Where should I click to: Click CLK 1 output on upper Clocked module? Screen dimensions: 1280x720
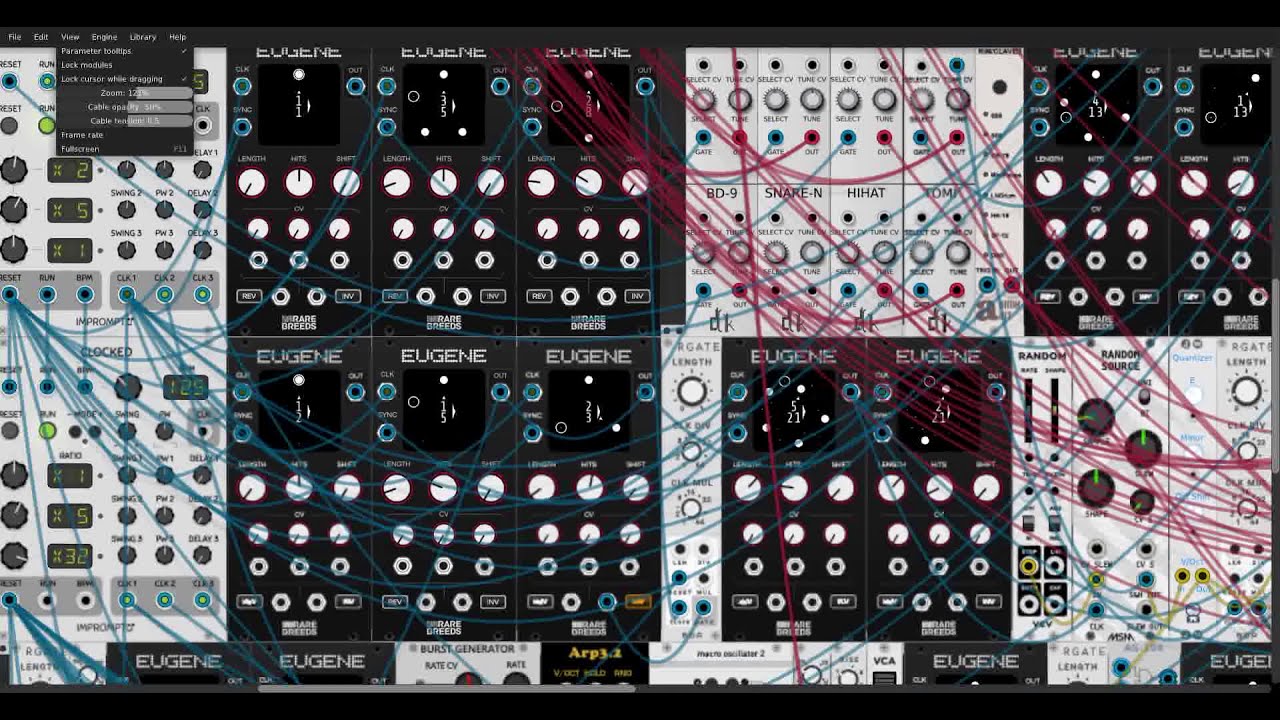126,295
